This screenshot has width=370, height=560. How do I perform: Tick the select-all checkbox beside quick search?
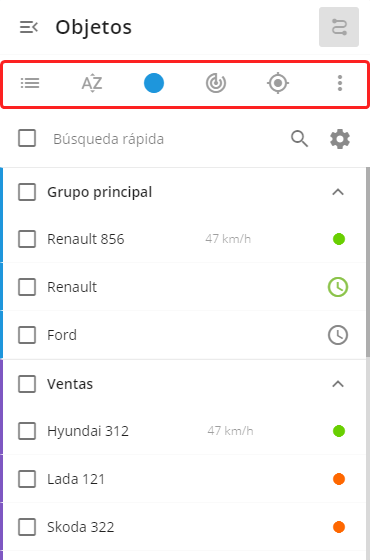pos(27,138)
